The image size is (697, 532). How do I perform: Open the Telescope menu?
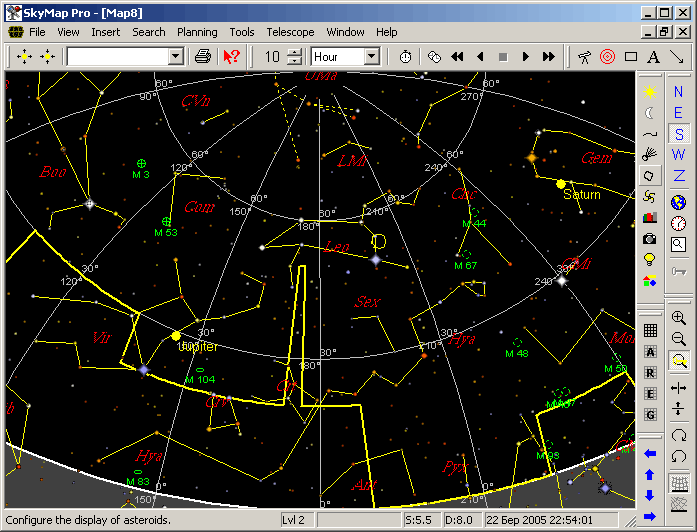click(290, 32)
